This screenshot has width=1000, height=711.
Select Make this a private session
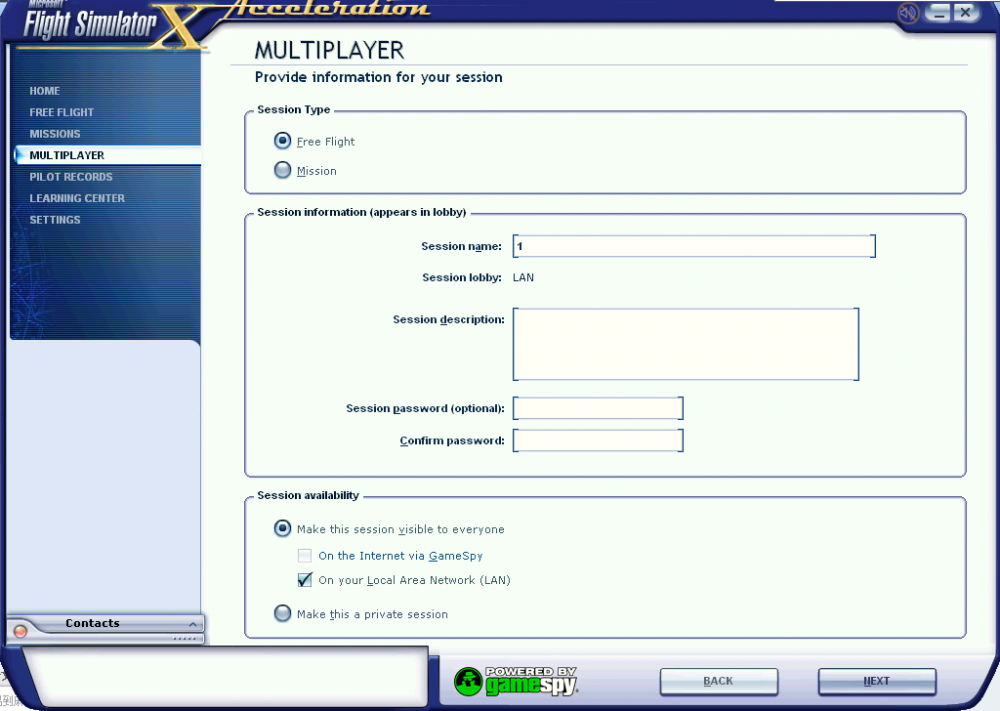(x=283, y=614)
